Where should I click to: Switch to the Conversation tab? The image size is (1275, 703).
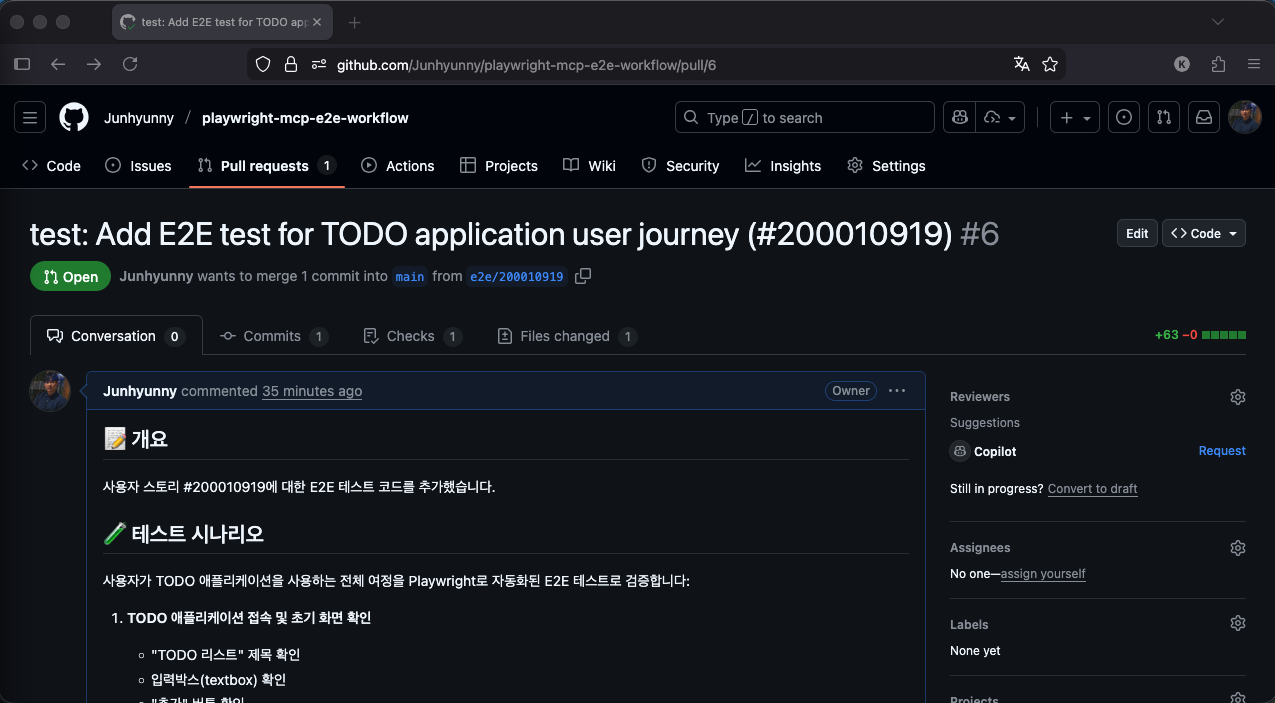click(x=116, y=336)
